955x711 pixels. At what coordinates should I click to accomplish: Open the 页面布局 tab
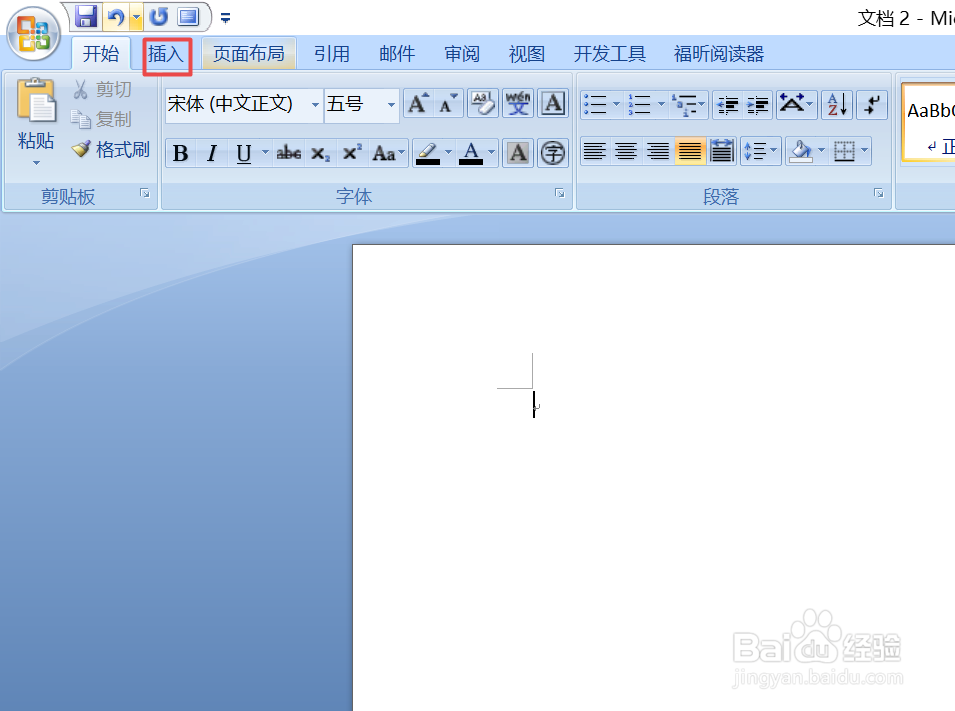pyautogui.click(x=248, y=54)
